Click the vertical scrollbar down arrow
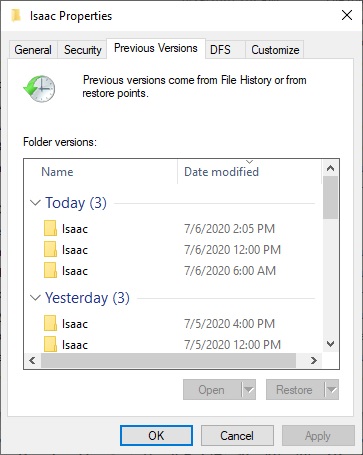 tap(330, 344)
